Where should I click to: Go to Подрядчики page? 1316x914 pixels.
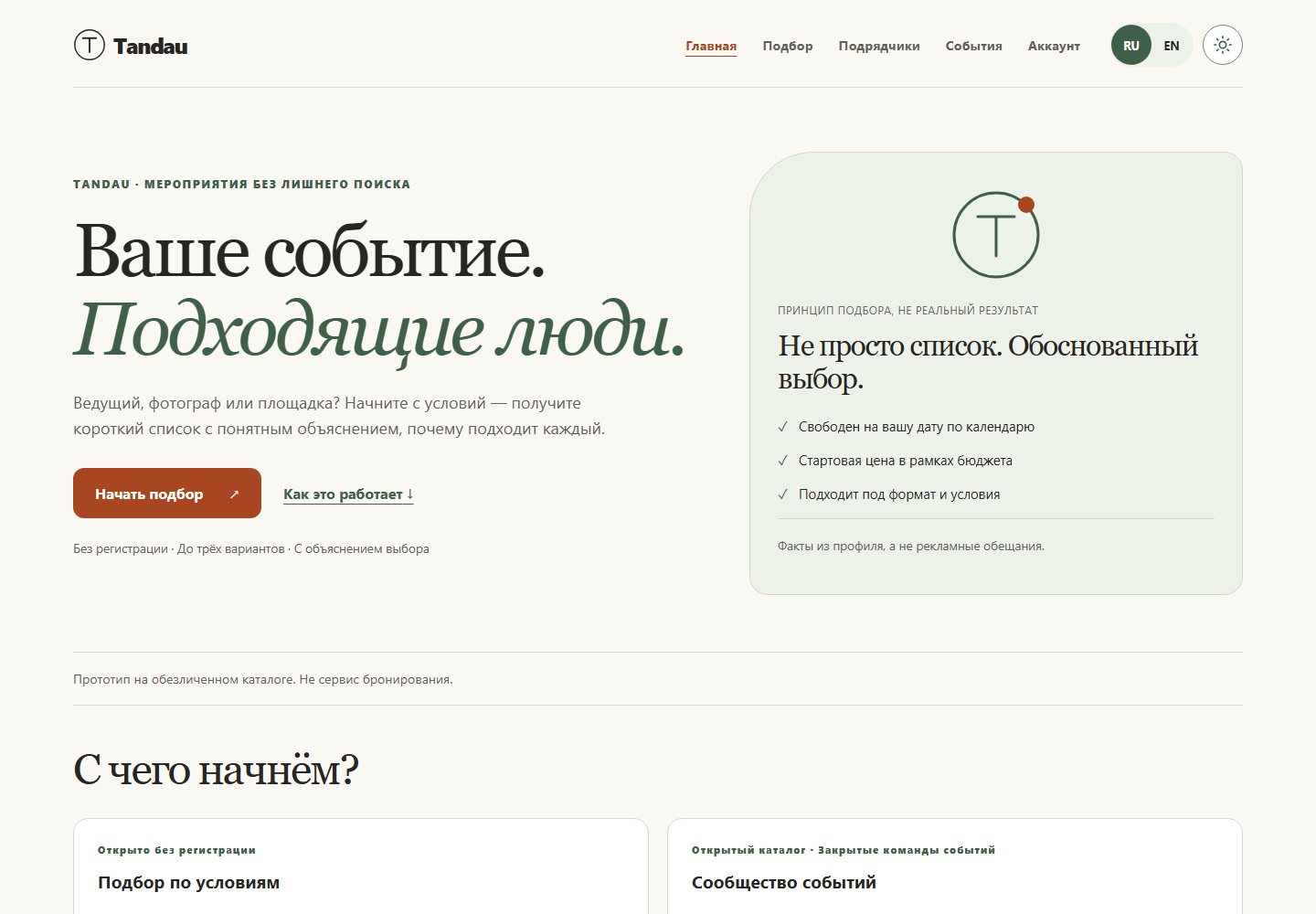point(879,46)
